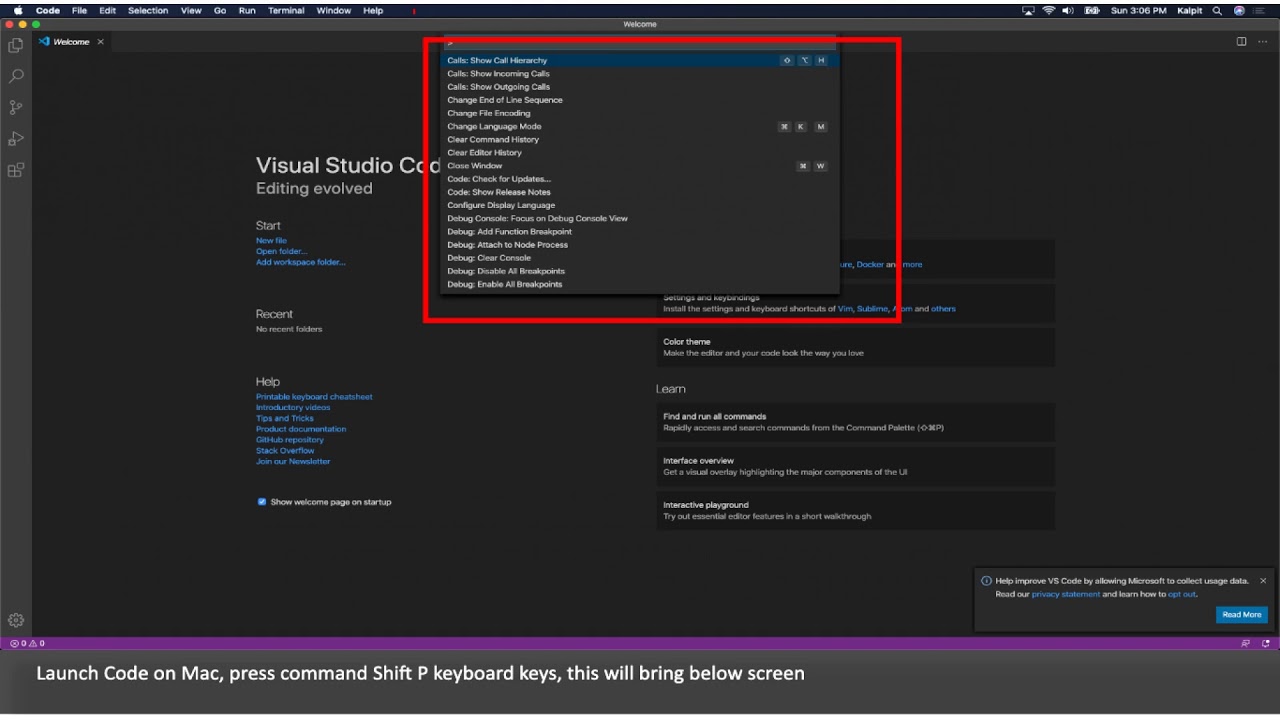Image resolution: width=1280 pixels, height=720 pixels.
Task: Select Debug: Add Function Breakpoint command
Action: click(x=639, y=231)
